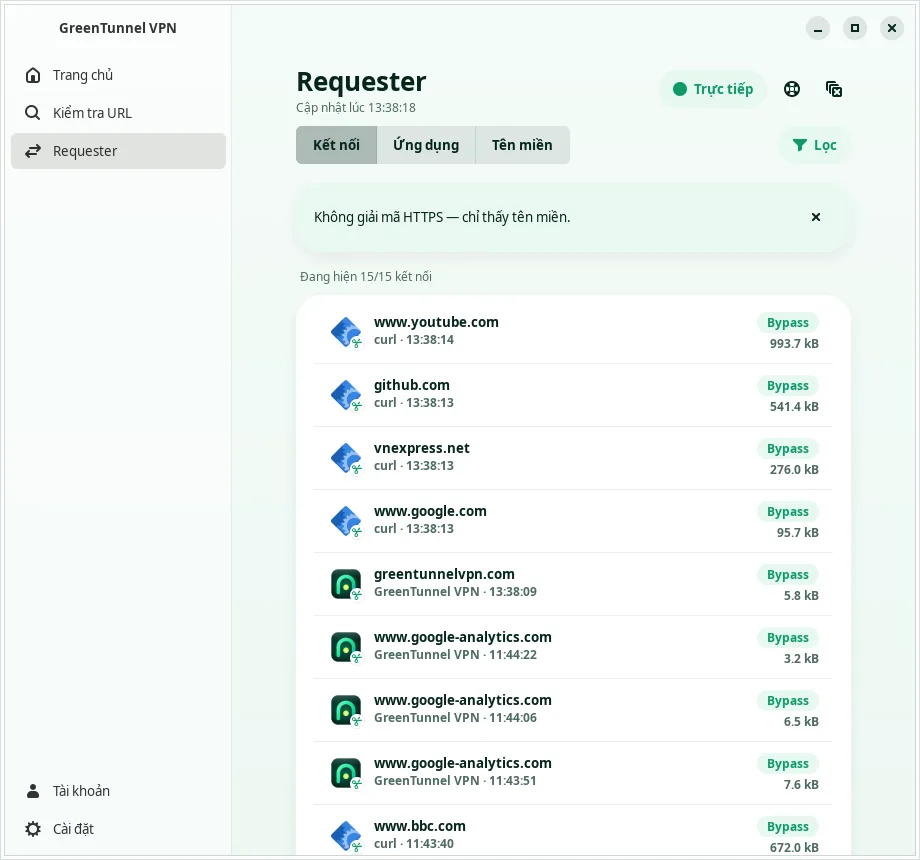Viewport: 920px width, 860px height.
Task: Click the 95.7 kB size value
Action: coord(797,533)
